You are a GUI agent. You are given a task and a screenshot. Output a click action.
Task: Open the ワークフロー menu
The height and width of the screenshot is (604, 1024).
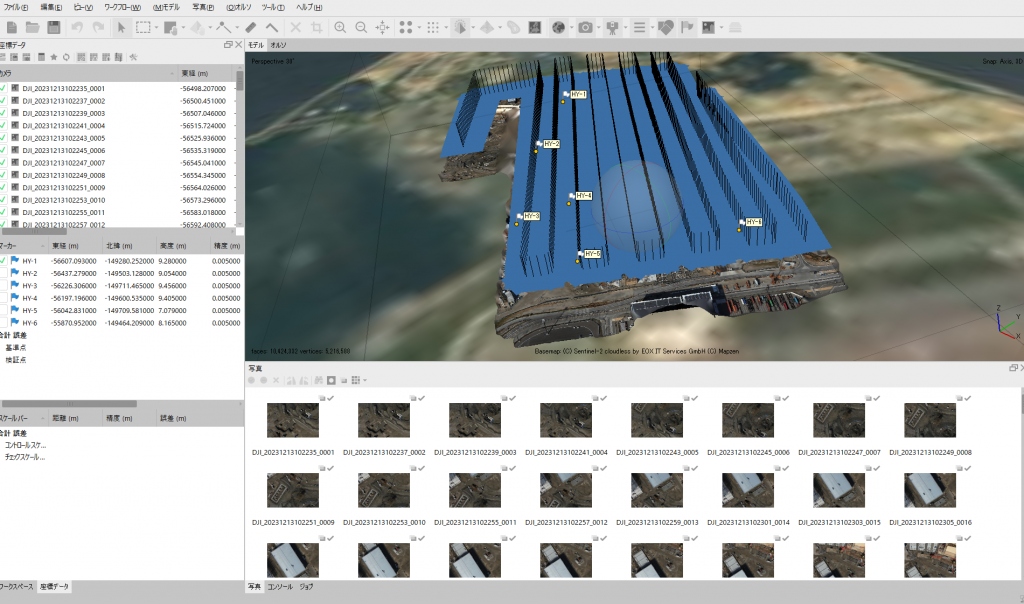click(x=122, y=7)
